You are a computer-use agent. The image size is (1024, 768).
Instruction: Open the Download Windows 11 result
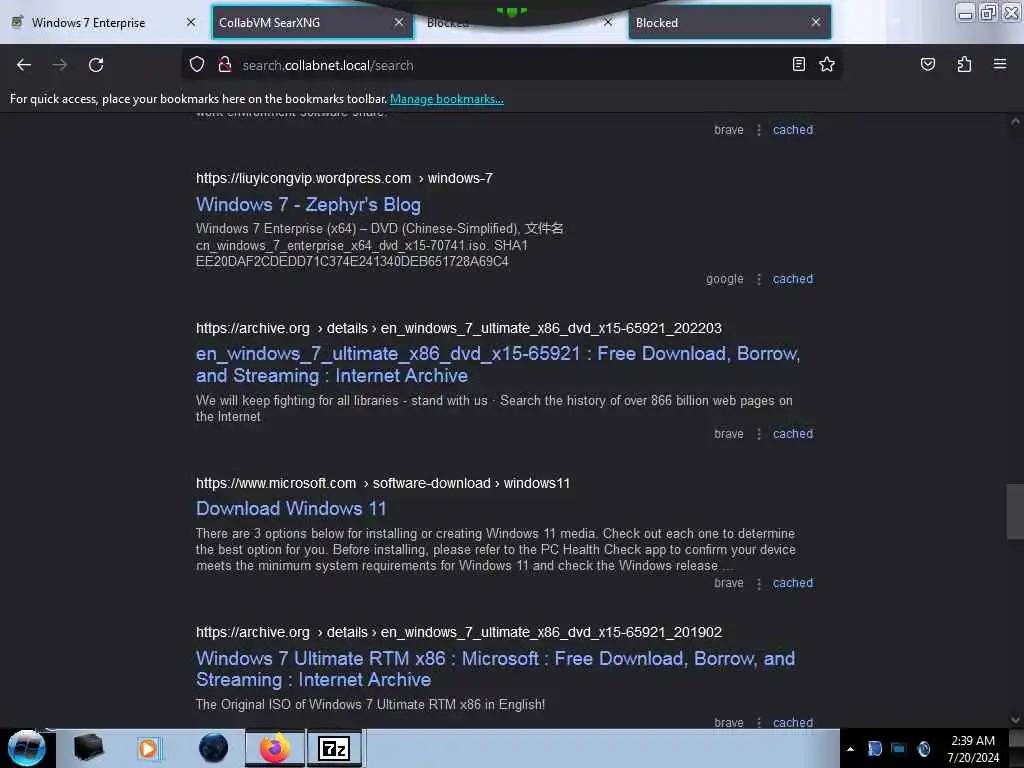coord(291,508)
